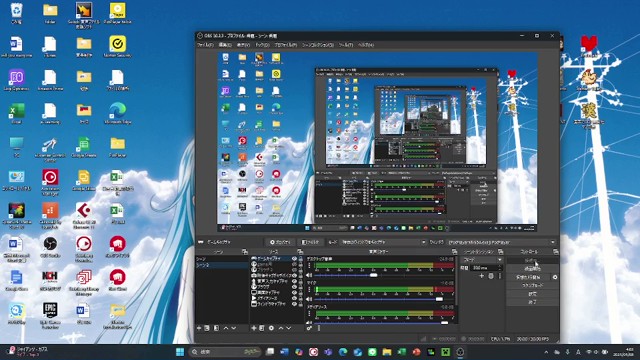Open Recycle Bin on desktop
640x360 pixels.
point(16,13)
